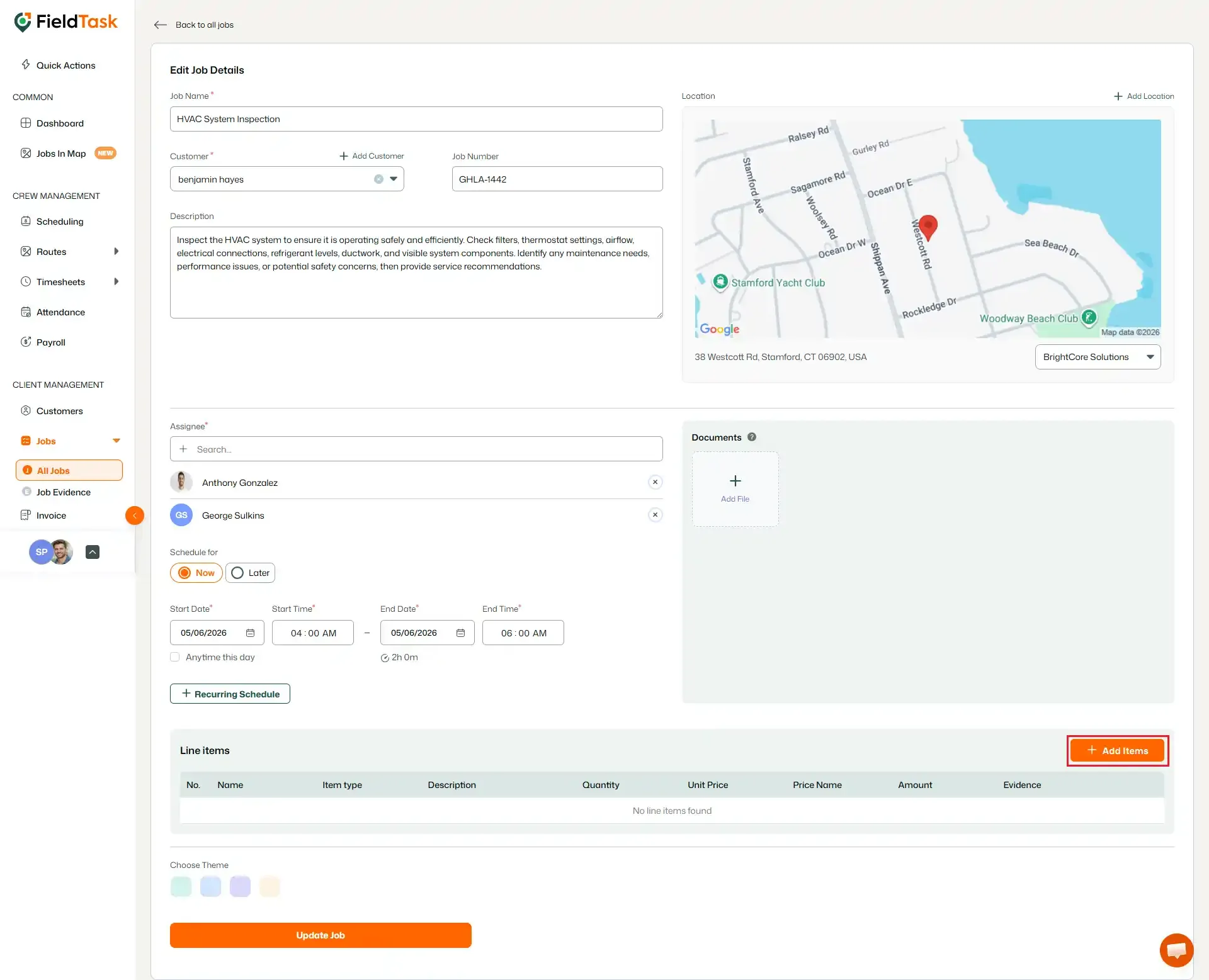1209x980 pixels.
Task: Open the Scheduling page
Action: 60,222
